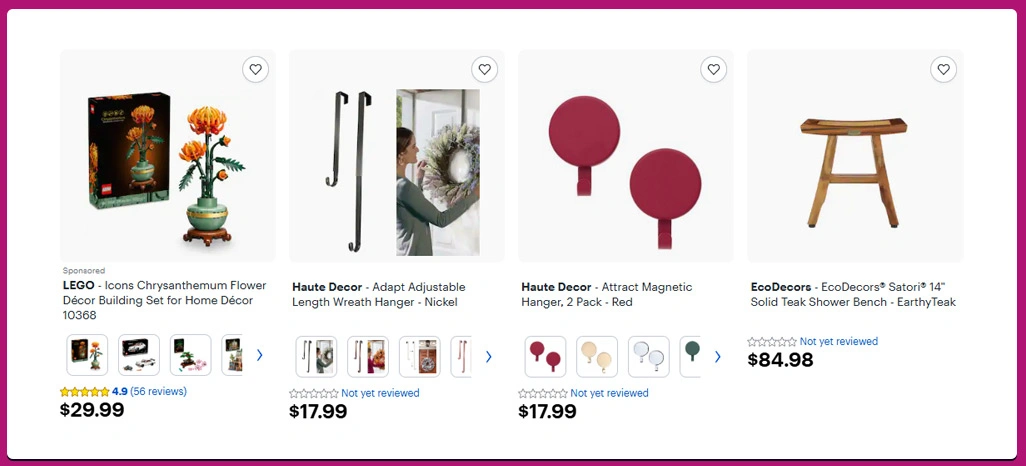The height and width of the screenshot is (466, 1026).
Task: Select the dark green Magnetic Hanger swatch
Action: 690,357
